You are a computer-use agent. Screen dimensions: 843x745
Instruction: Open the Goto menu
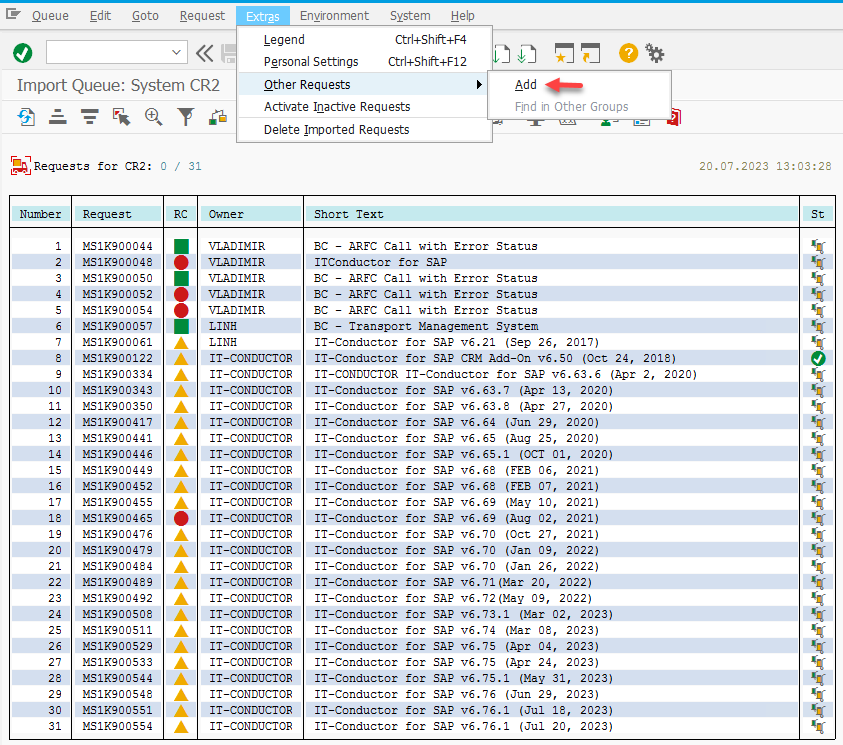(x=145, y=16)
